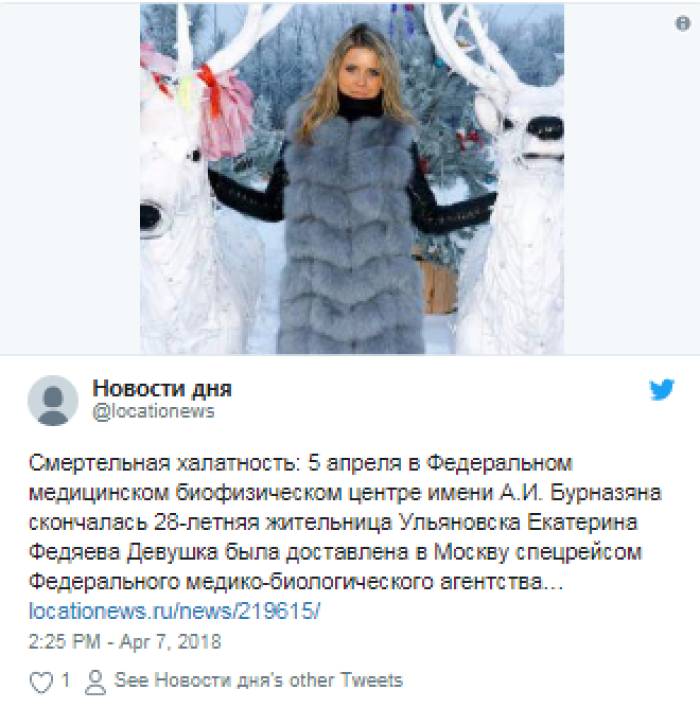700x708 pixels.
Task: Click the 2:25 PM - Apr 7, 2018 timestamp
Action: point(125,641)
